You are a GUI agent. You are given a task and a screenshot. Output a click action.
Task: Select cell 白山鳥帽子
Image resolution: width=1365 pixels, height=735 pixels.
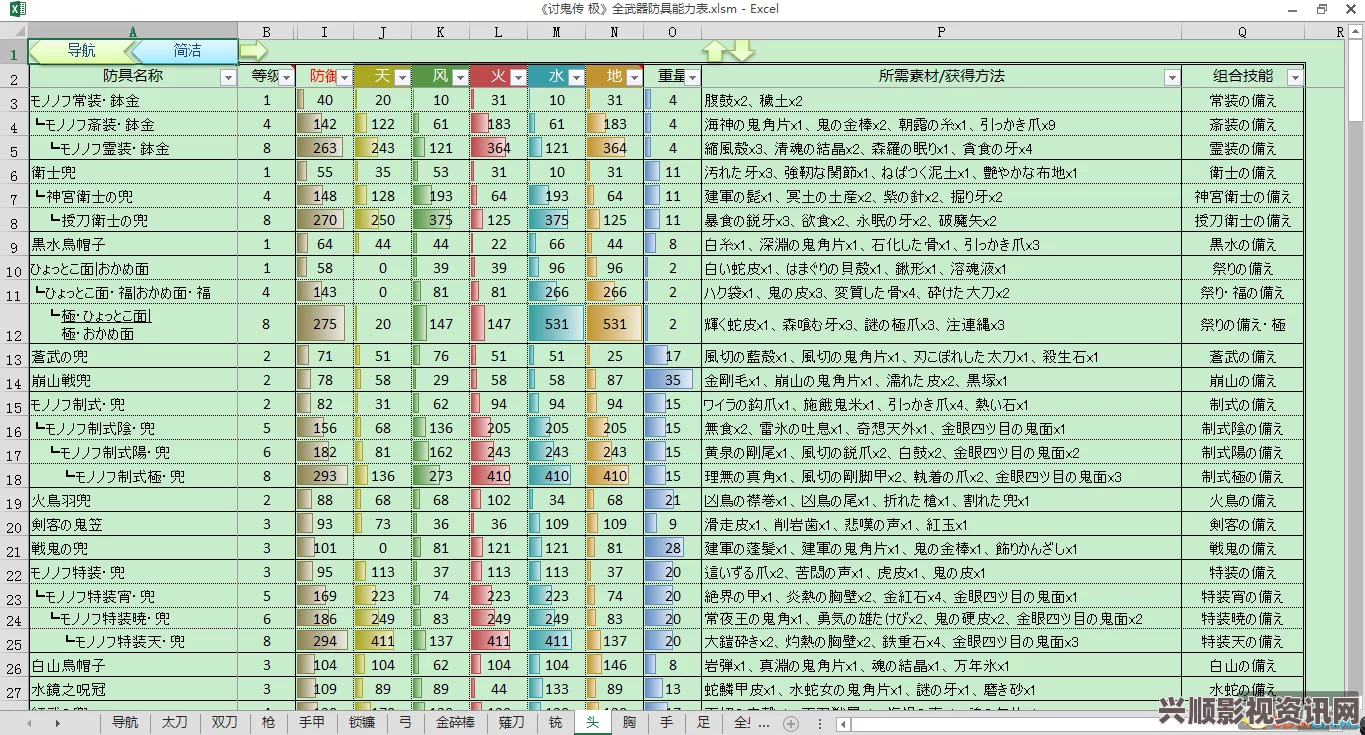point(133,664)
